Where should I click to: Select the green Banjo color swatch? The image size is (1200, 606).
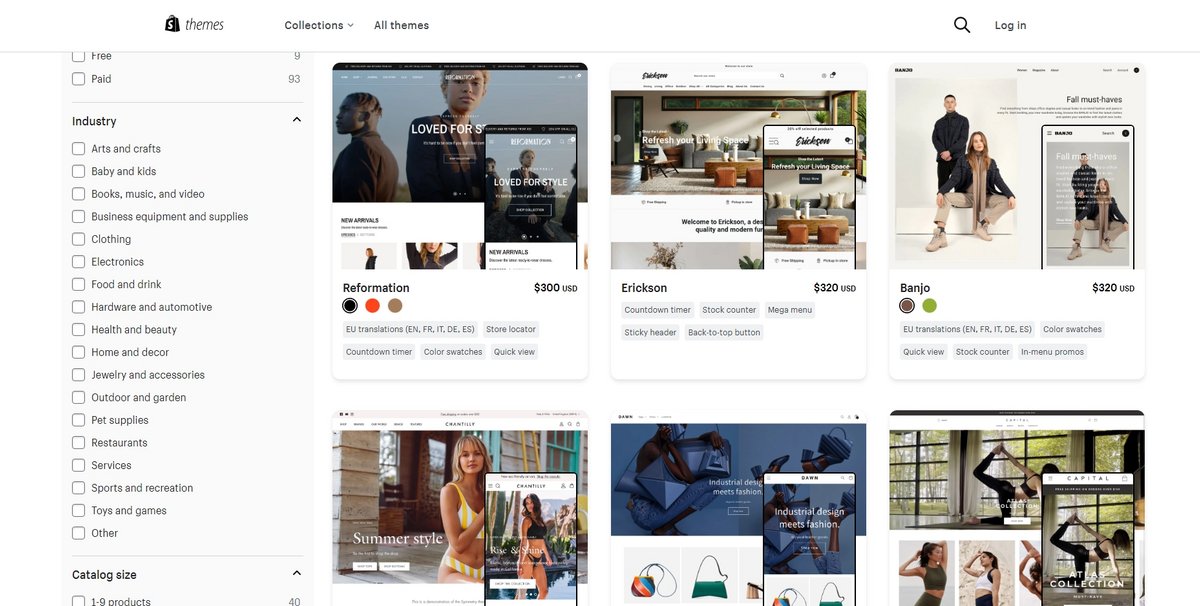[x=928, y=305]
